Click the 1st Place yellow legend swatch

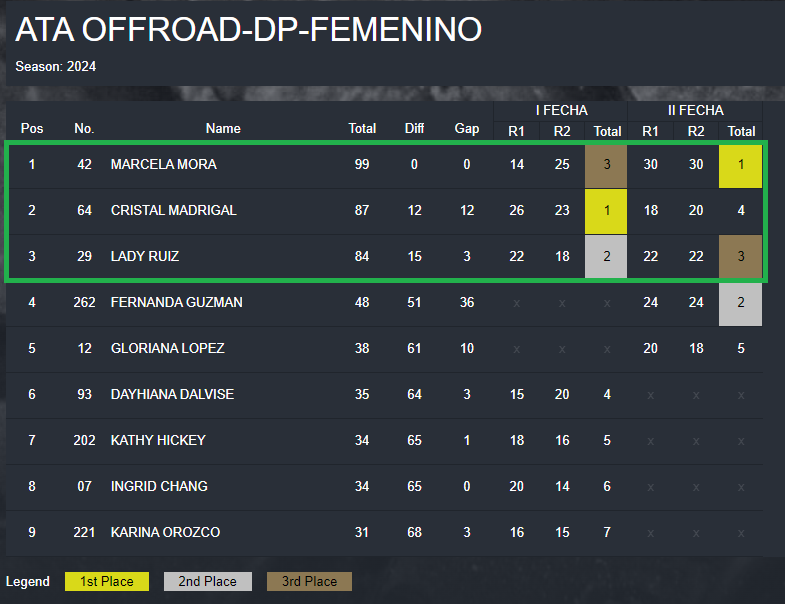tap(107, 581)
